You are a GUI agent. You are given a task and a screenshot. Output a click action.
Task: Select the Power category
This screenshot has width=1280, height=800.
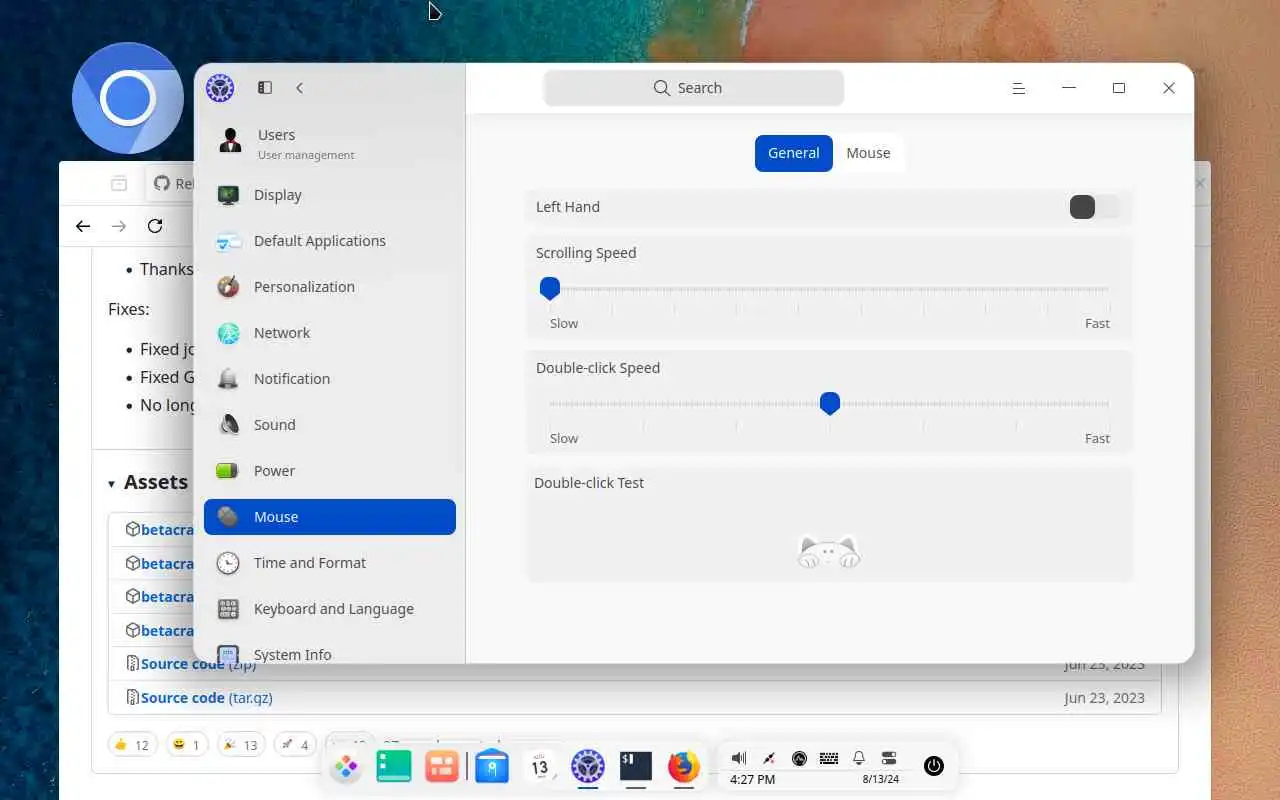point(329,471)
